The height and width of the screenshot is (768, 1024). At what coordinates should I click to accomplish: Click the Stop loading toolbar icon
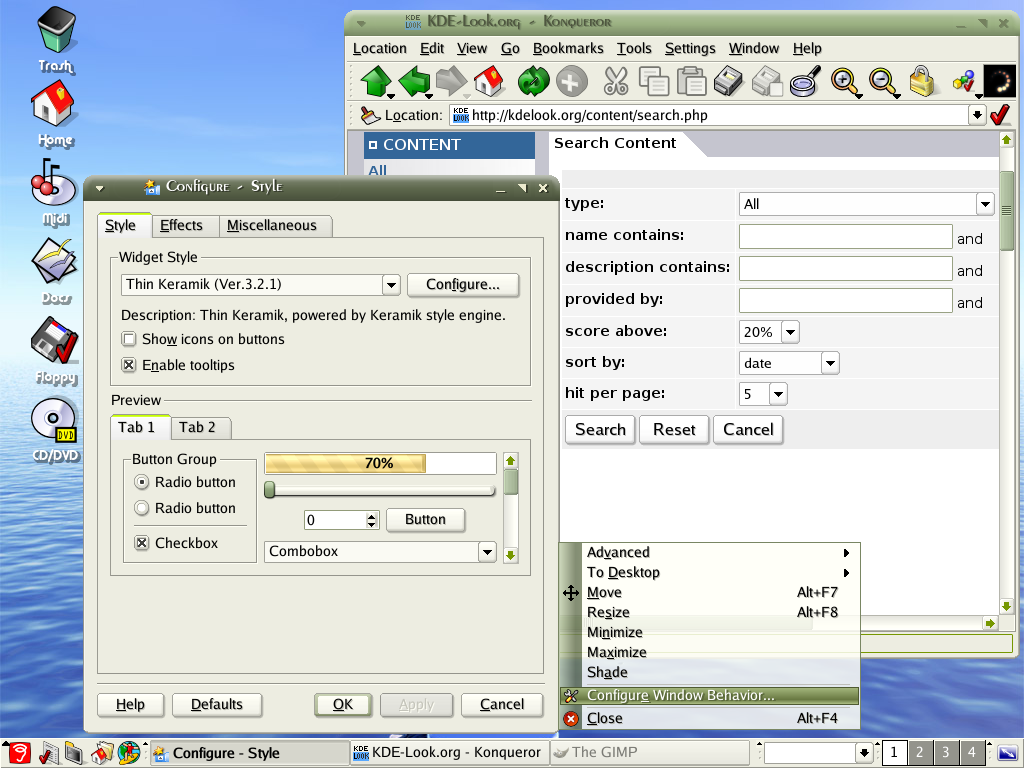pyautogui.click(x=571, y=82)
